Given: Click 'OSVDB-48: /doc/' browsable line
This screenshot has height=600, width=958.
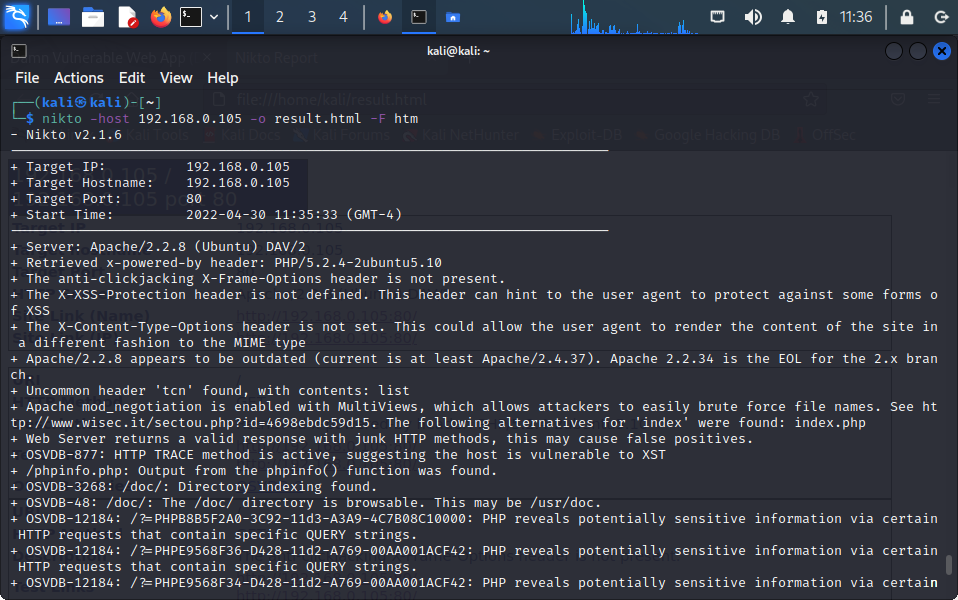Looking at the screenshot, I should pyautogui.click(x=305, y=503).
